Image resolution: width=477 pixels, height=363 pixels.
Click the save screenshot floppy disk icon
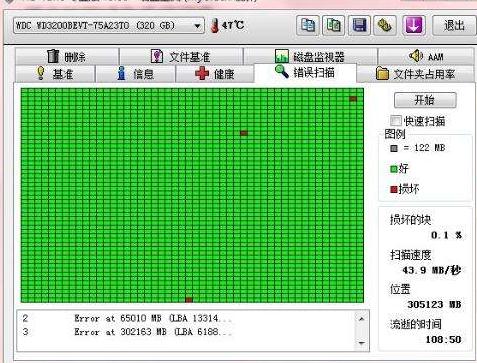(359, 25)
